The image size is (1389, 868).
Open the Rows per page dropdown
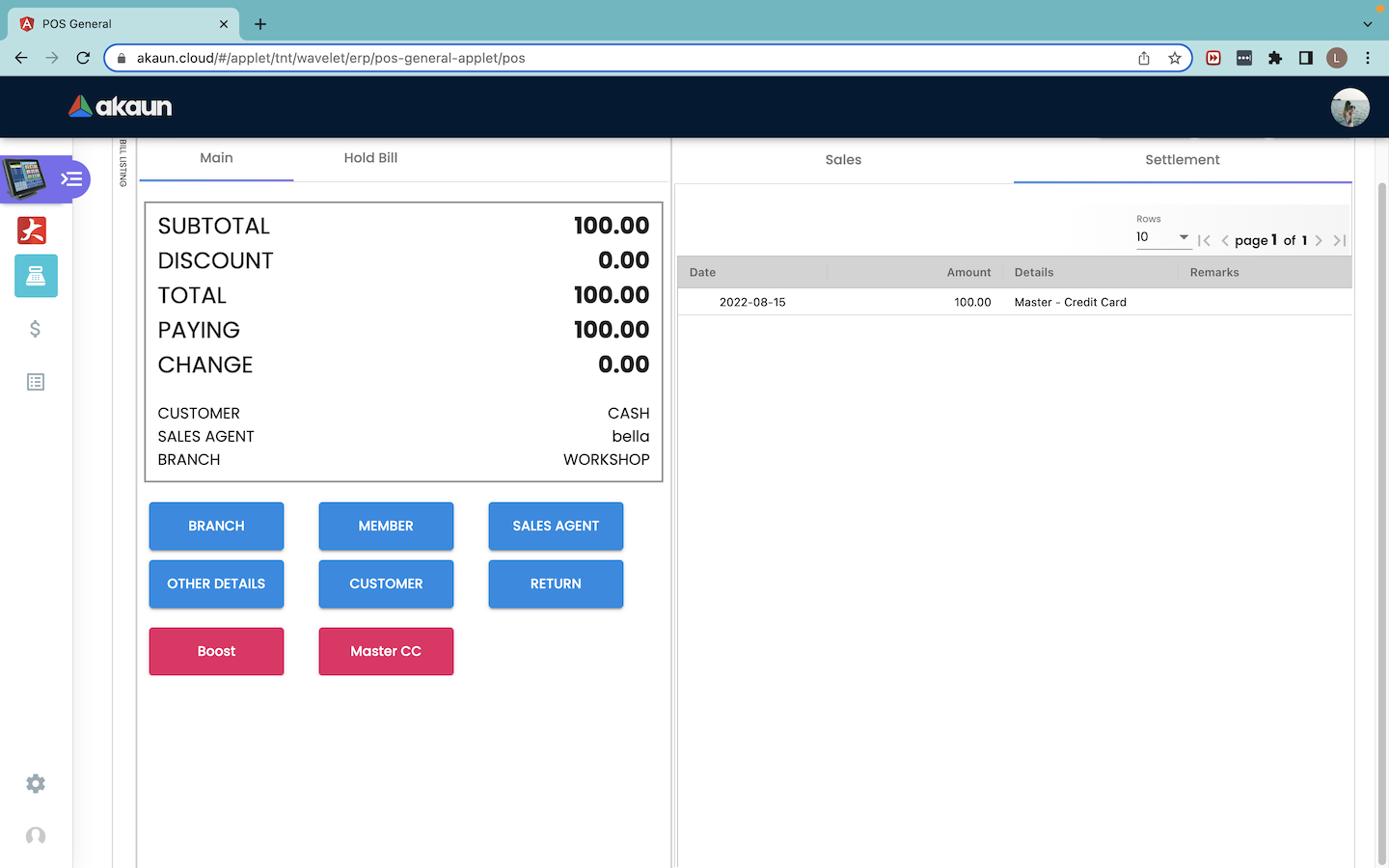click(1163, 237)
